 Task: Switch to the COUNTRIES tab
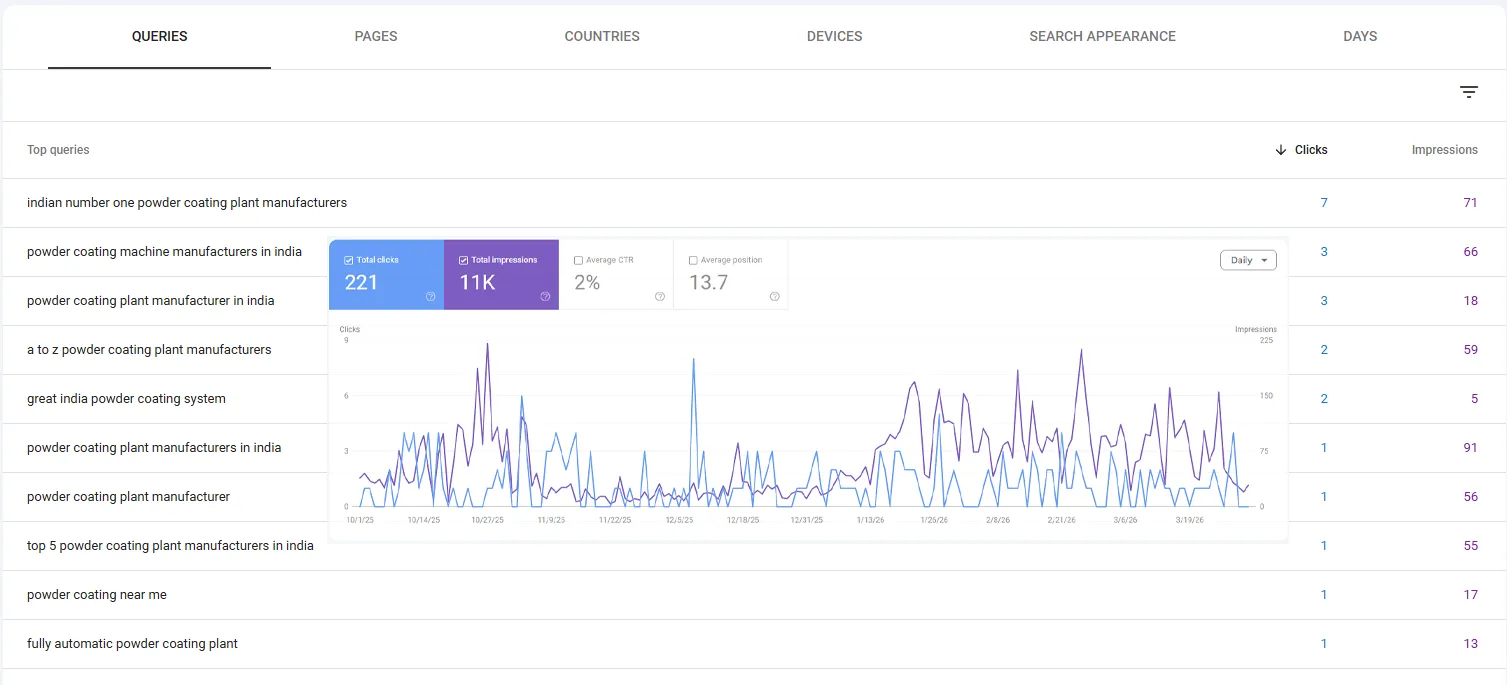click(601, 36)
